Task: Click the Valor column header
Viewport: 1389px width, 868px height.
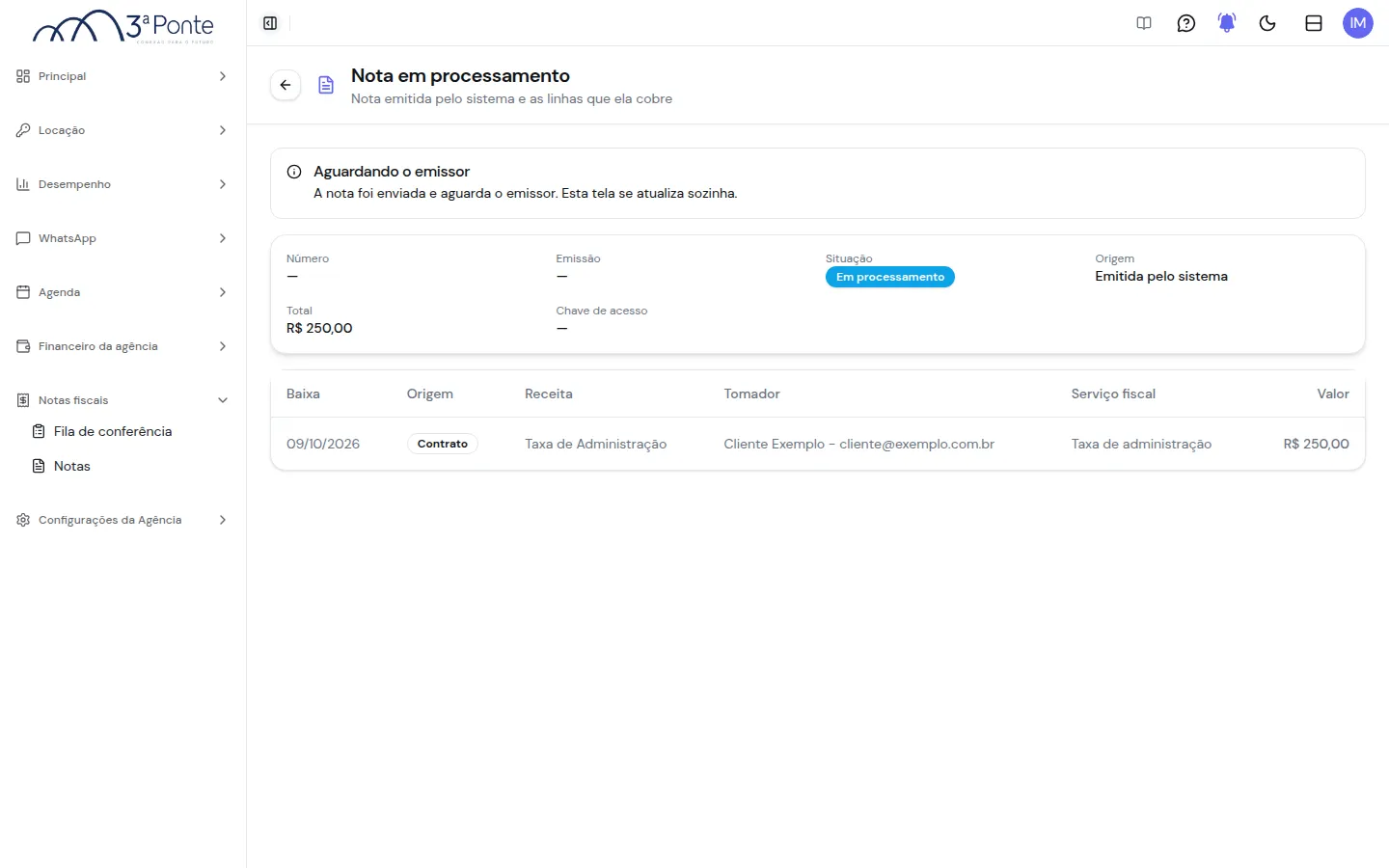Action: pyautogui.click(x=1333, y=393)
